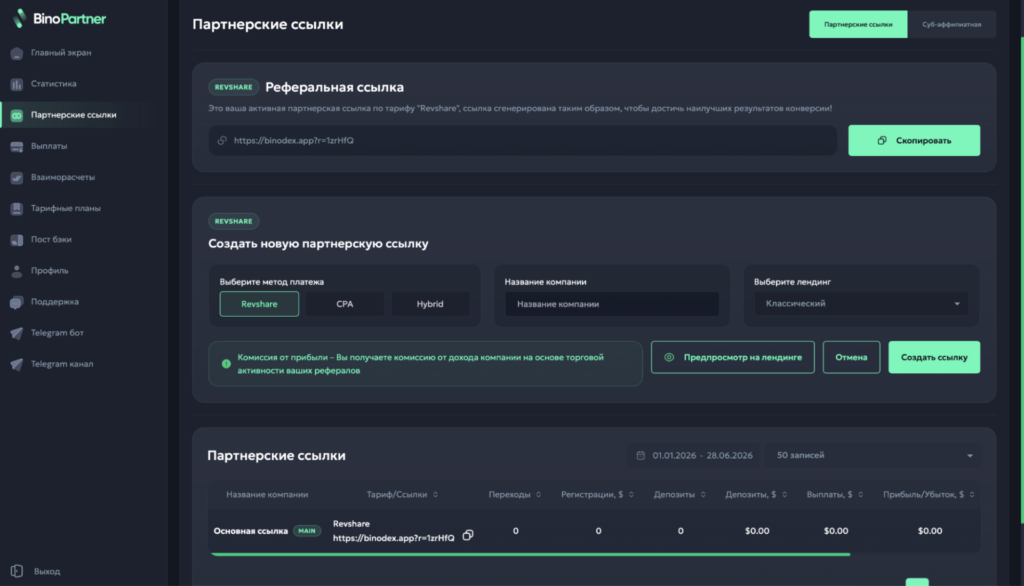Click the BinoPartner logo
This screenshot has width=1024, height=586.
pos(59,18)
